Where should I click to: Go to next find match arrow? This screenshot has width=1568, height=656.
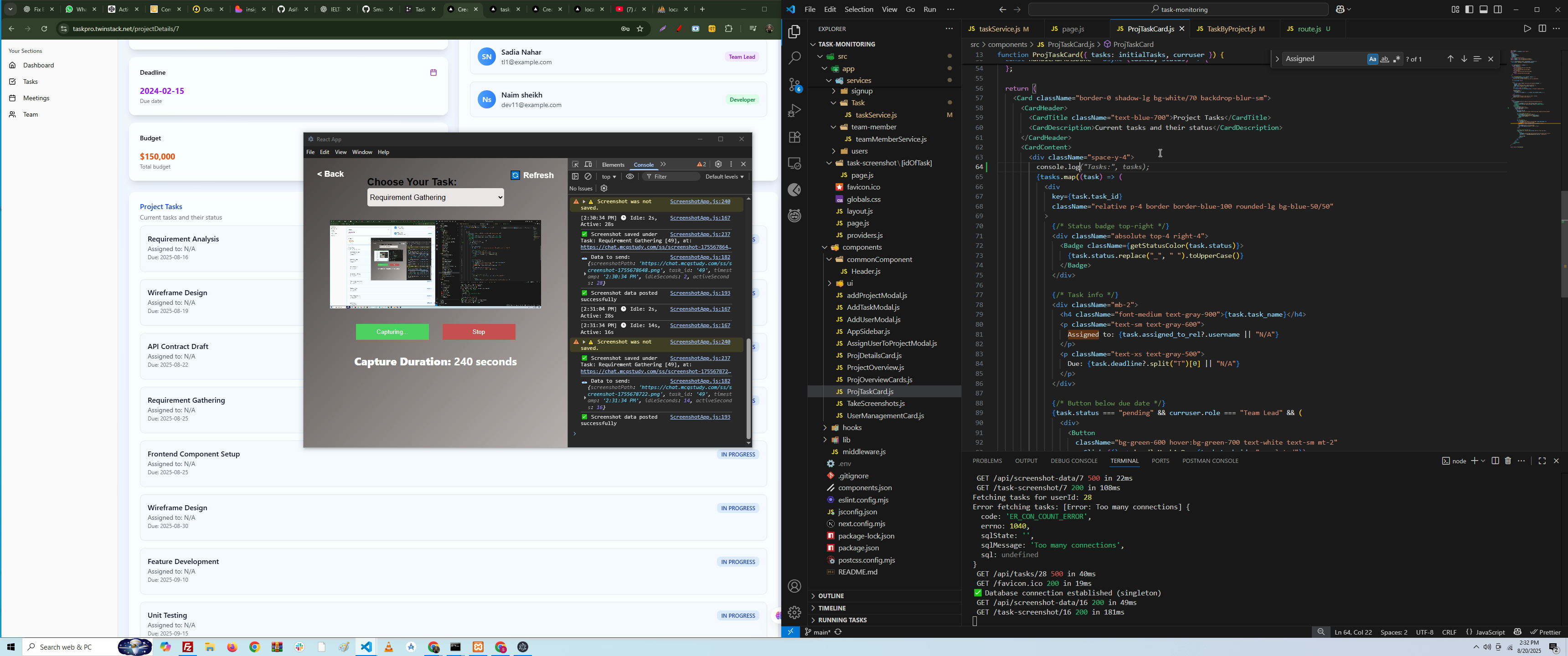click(x=1464, y=59)
